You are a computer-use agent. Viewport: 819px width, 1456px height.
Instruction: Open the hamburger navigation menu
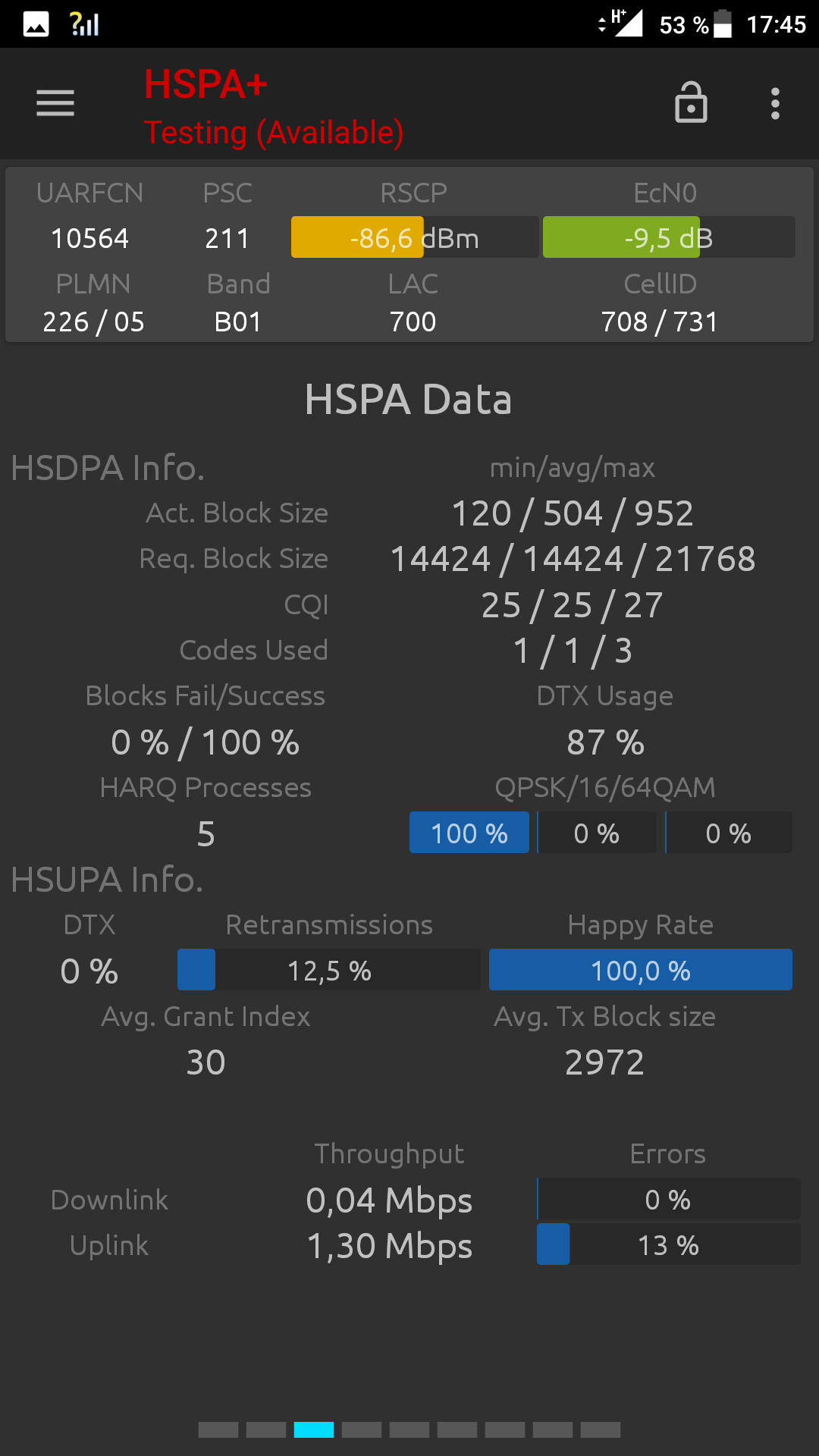tap(55, 103)
